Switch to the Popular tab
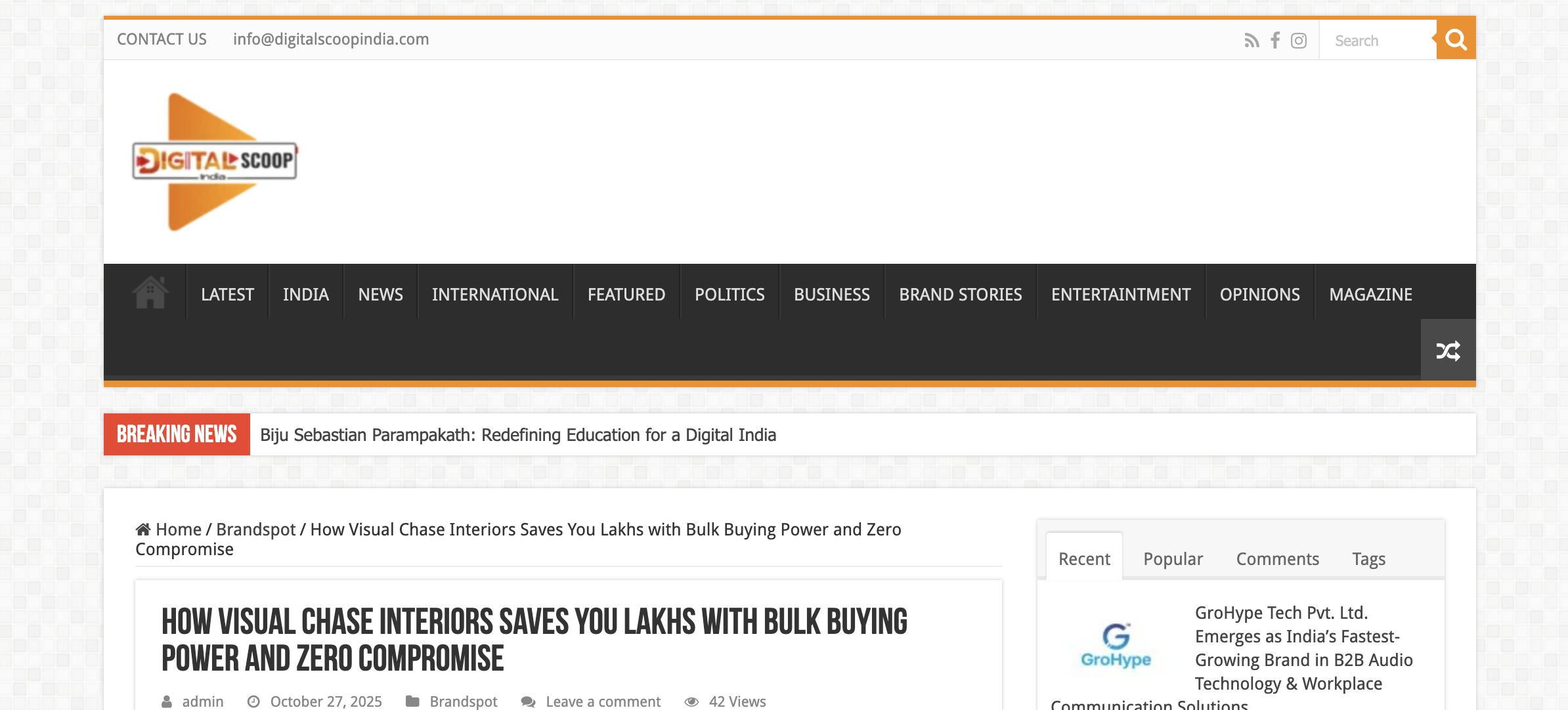Viewport: 1568px width, 710px height. pyautogui.click(x=1173, y=559)
